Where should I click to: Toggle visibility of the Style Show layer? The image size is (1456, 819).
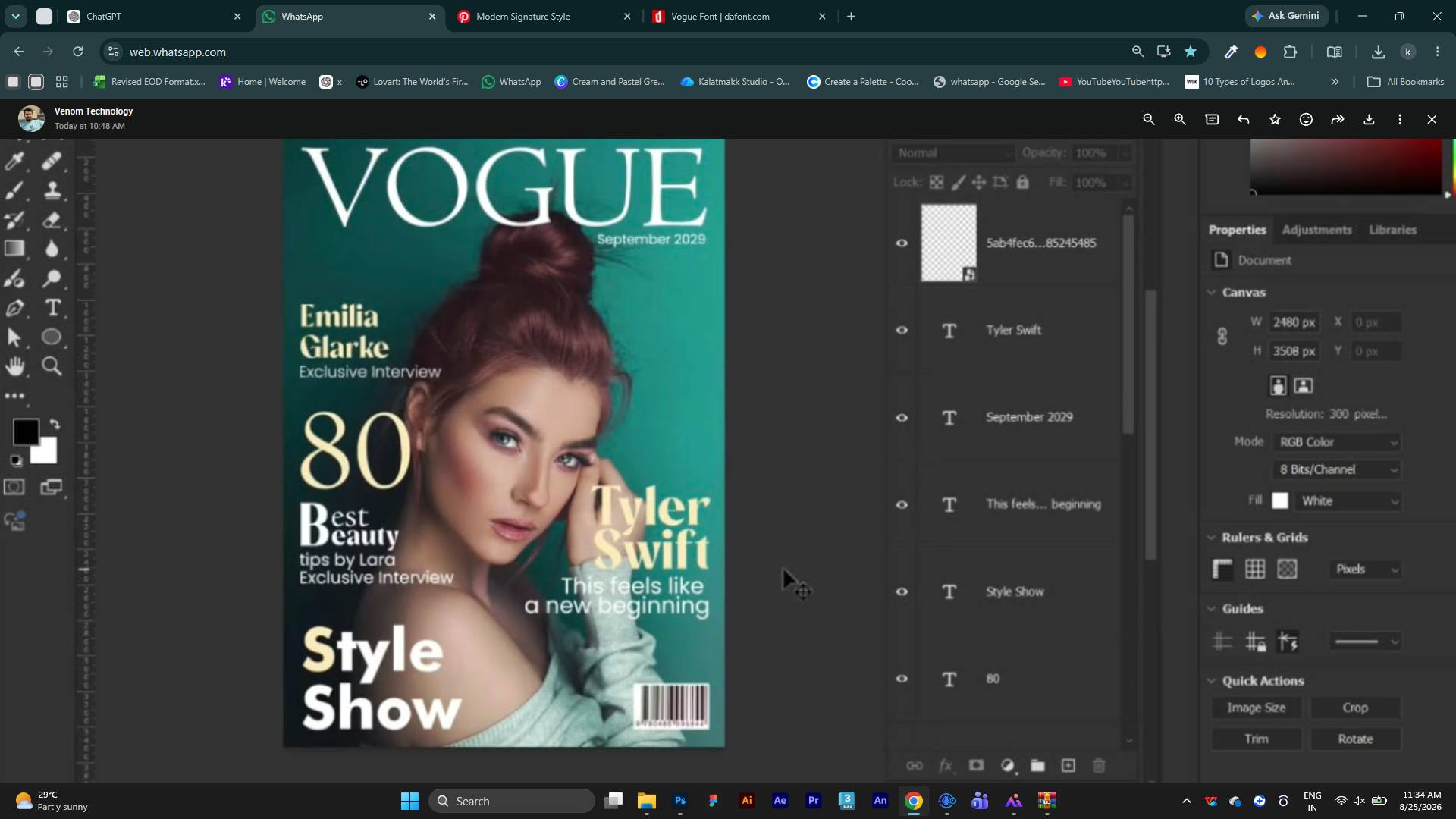(902, 591)
